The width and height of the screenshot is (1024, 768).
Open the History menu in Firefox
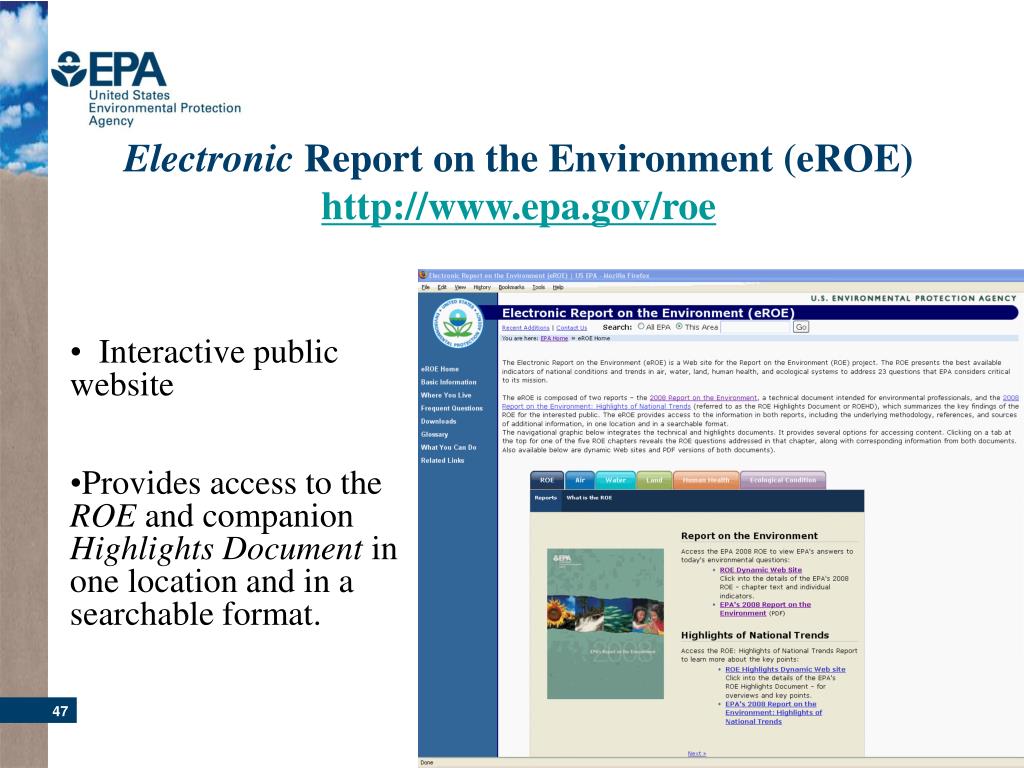pyautogui.click(x=482, y=287)
